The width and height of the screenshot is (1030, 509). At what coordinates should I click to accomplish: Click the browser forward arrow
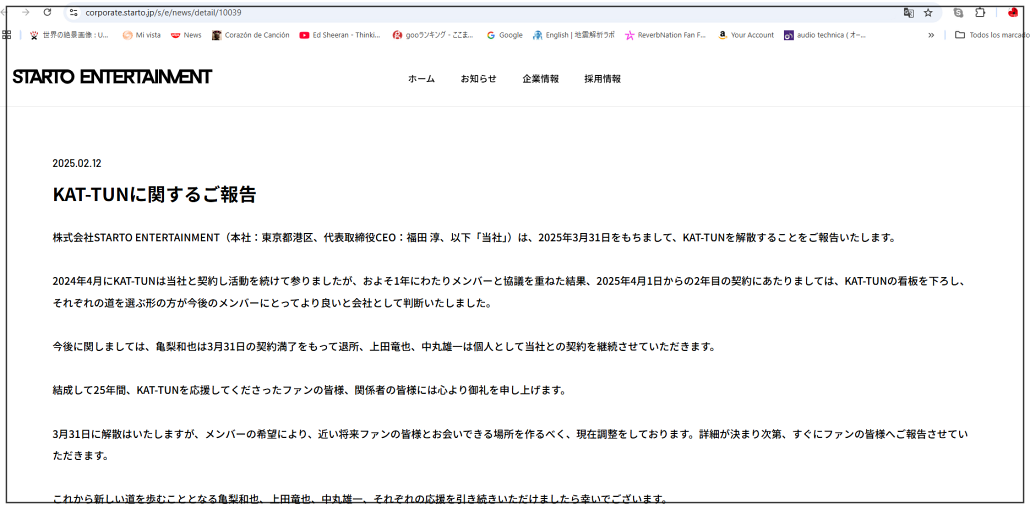(x=26, y=12)
